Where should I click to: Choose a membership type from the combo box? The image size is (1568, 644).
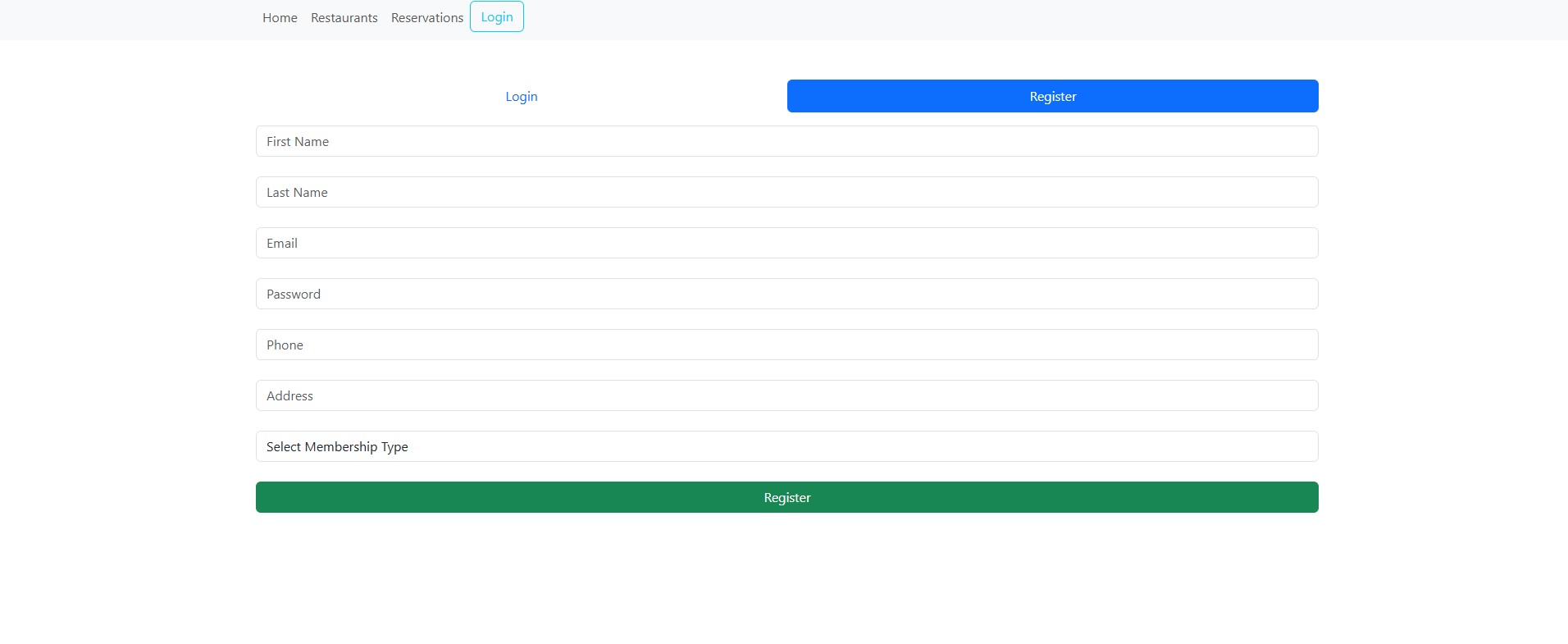(x=786, y=446)
